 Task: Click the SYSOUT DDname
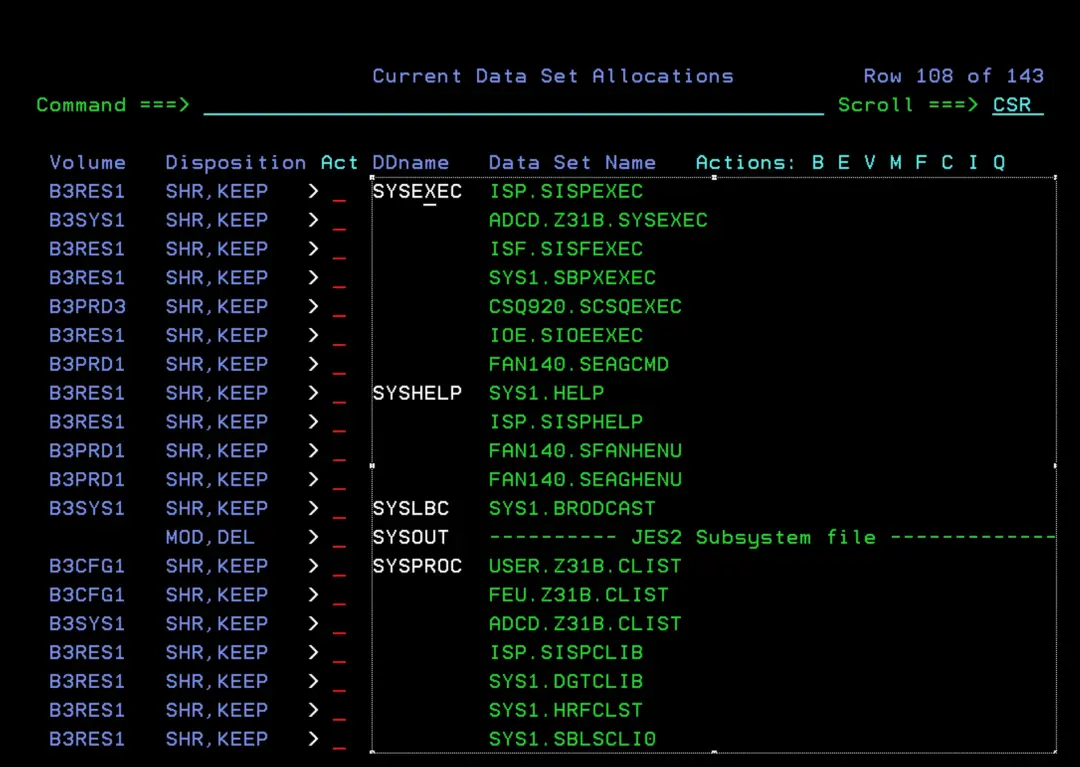click(x=411, y=537)
